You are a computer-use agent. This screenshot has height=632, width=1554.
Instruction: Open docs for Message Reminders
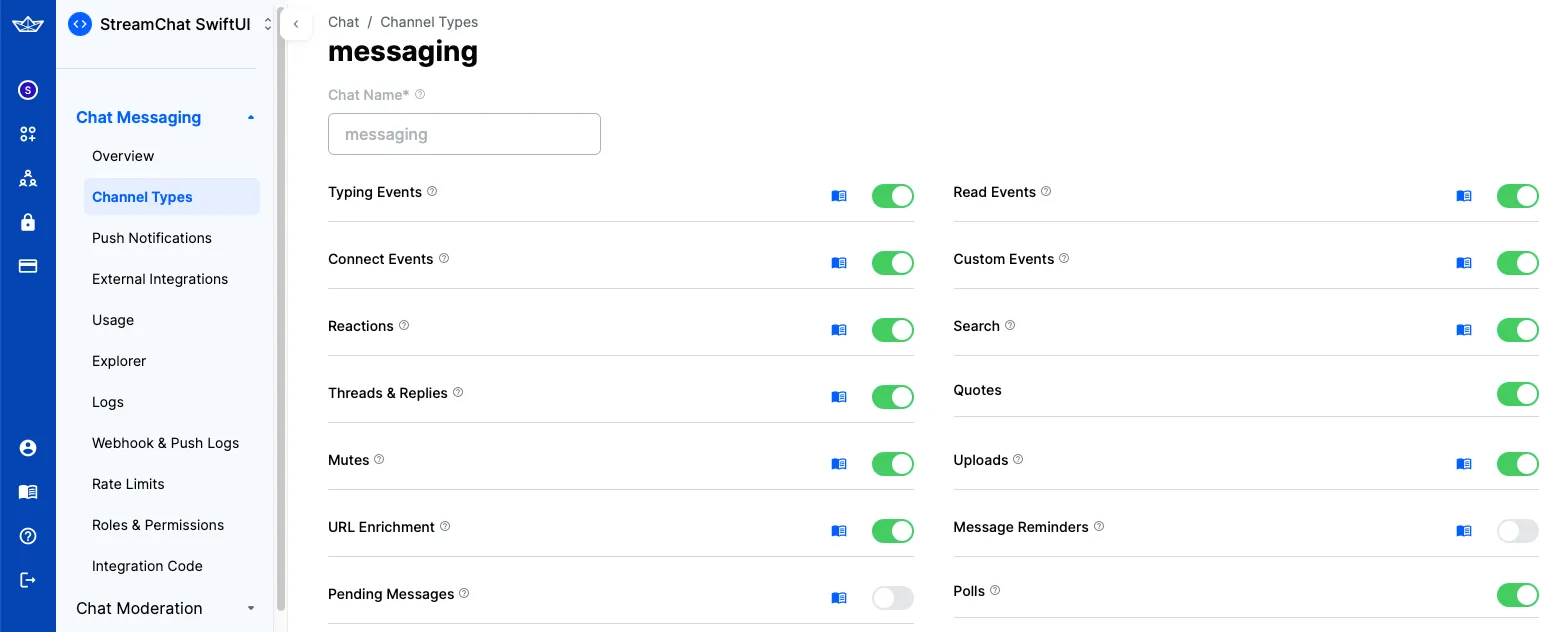(x=1464, y=531)
